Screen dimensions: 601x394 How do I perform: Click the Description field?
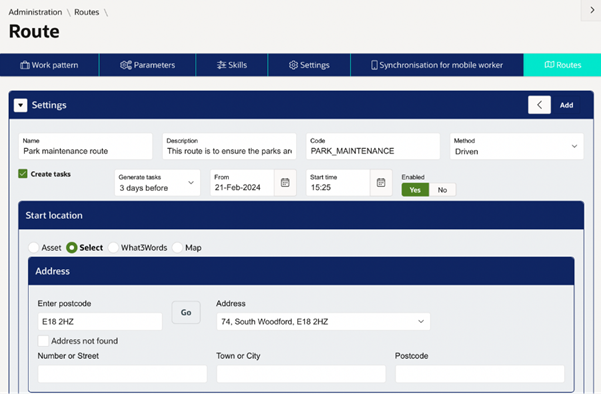click(x=229, y=146)
